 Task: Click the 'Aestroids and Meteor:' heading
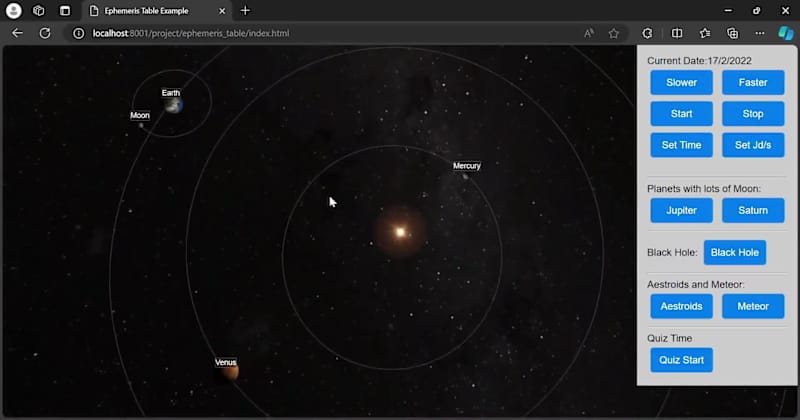tap(695, 284)
